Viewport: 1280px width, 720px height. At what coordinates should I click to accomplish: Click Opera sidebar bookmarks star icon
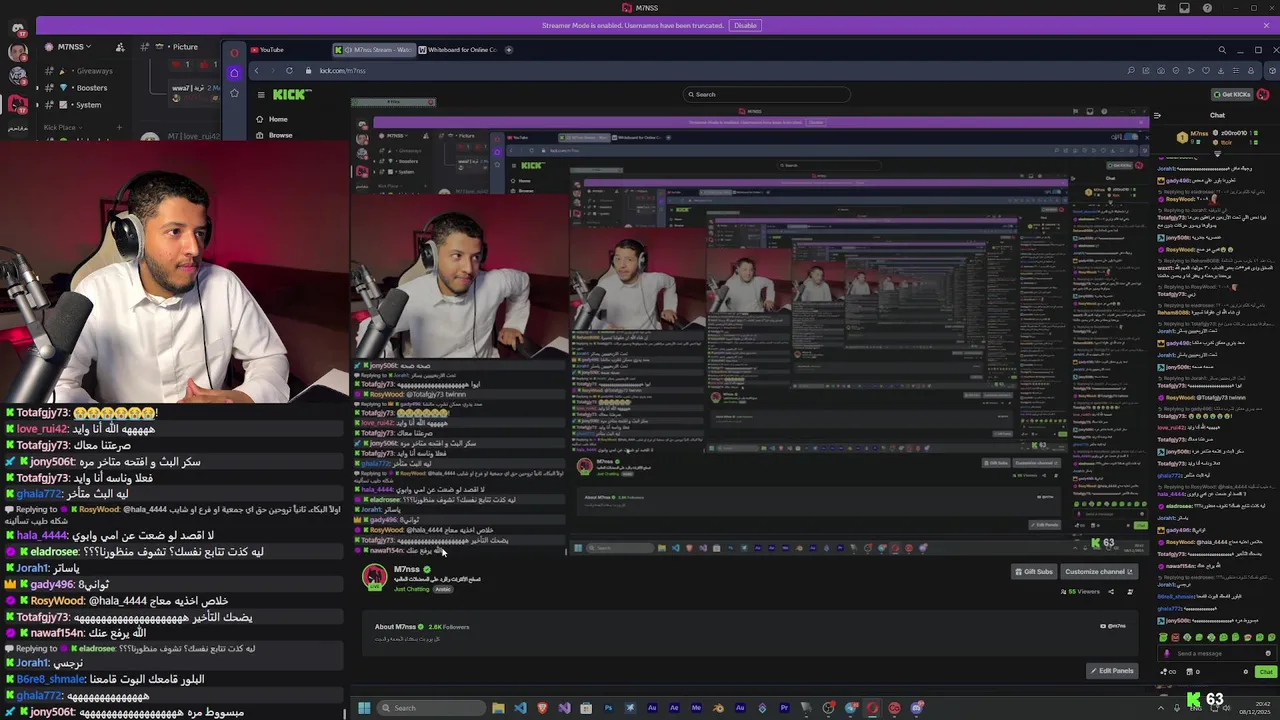234,93
